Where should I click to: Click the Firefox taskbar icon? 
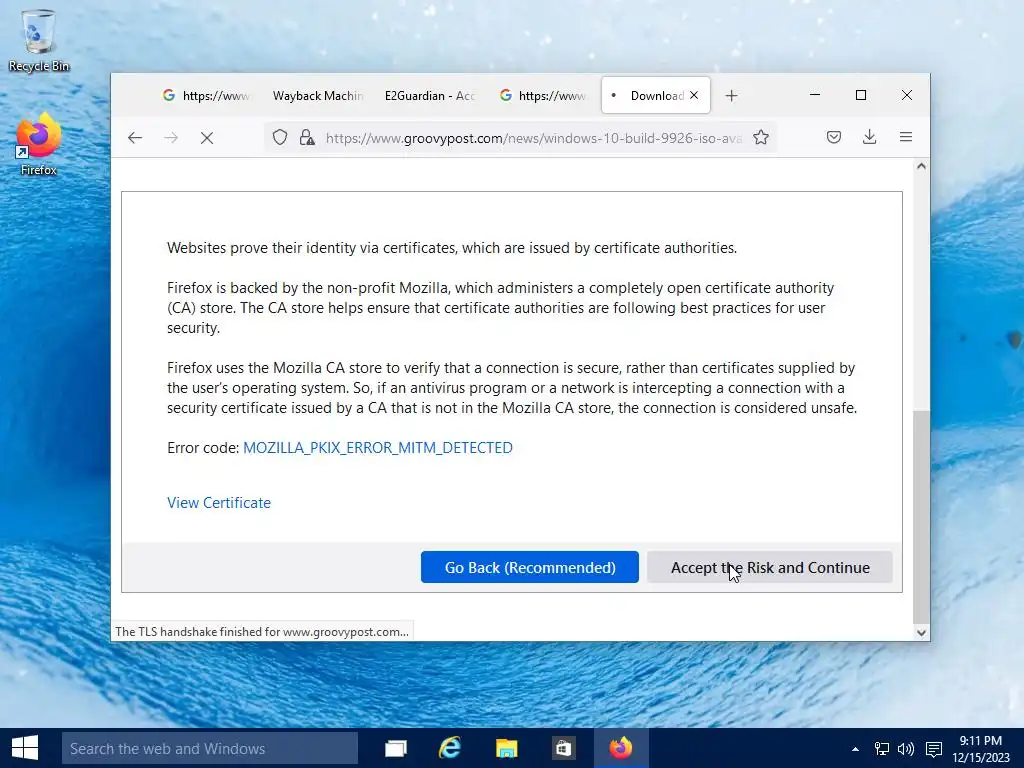(x=621, y=748)
